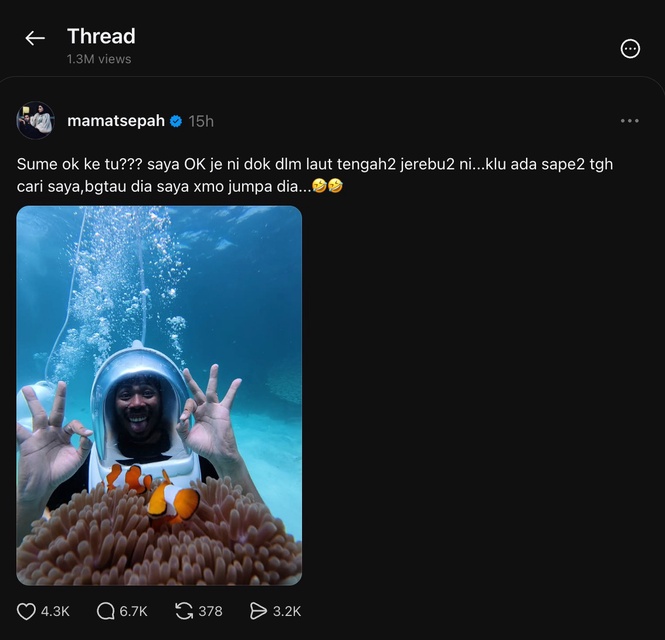
Task: Open mamatsepah's profile picture
Action: point(36,120)
